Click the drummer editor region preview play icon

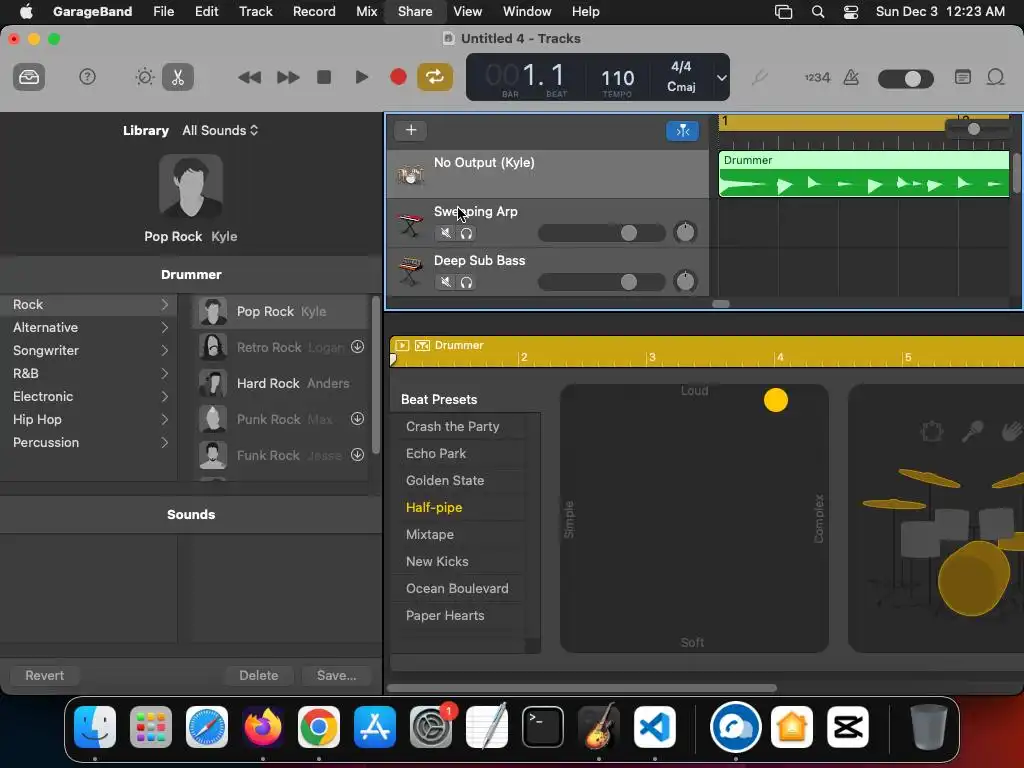click(x=402, y=345)
